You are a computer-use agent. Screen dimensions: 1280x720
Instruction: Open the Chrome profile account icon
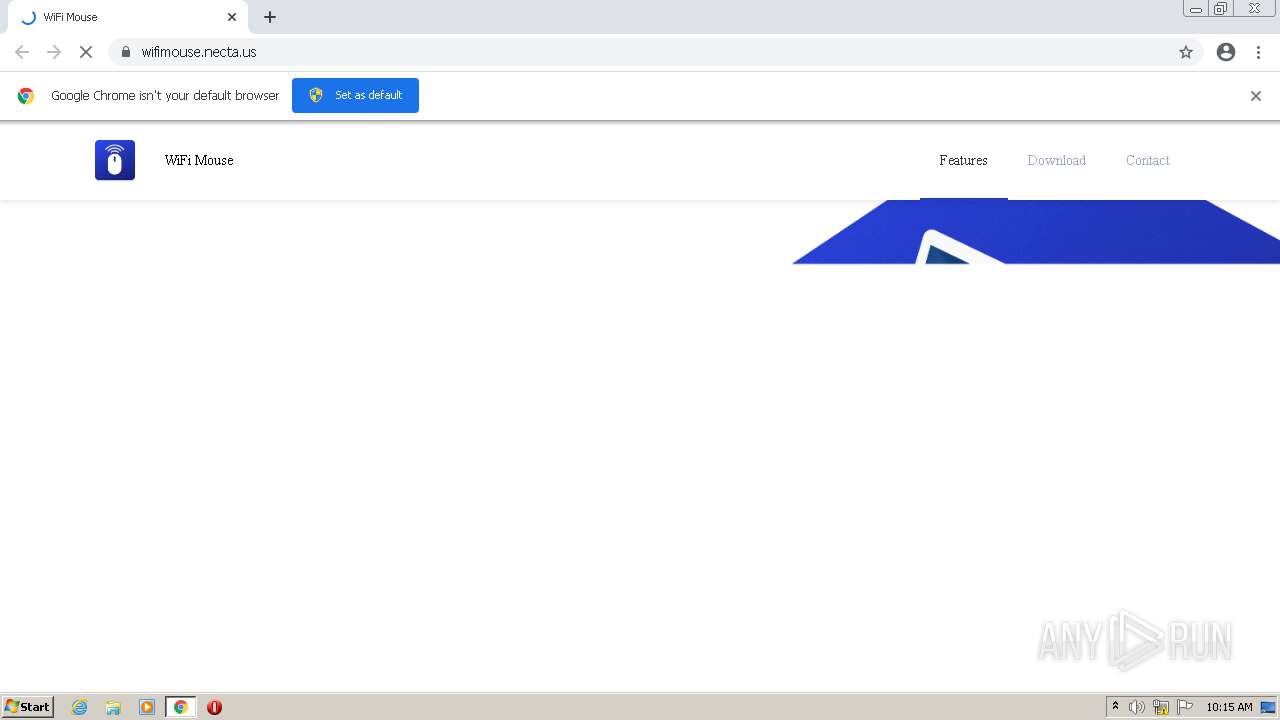[1226, 52]
